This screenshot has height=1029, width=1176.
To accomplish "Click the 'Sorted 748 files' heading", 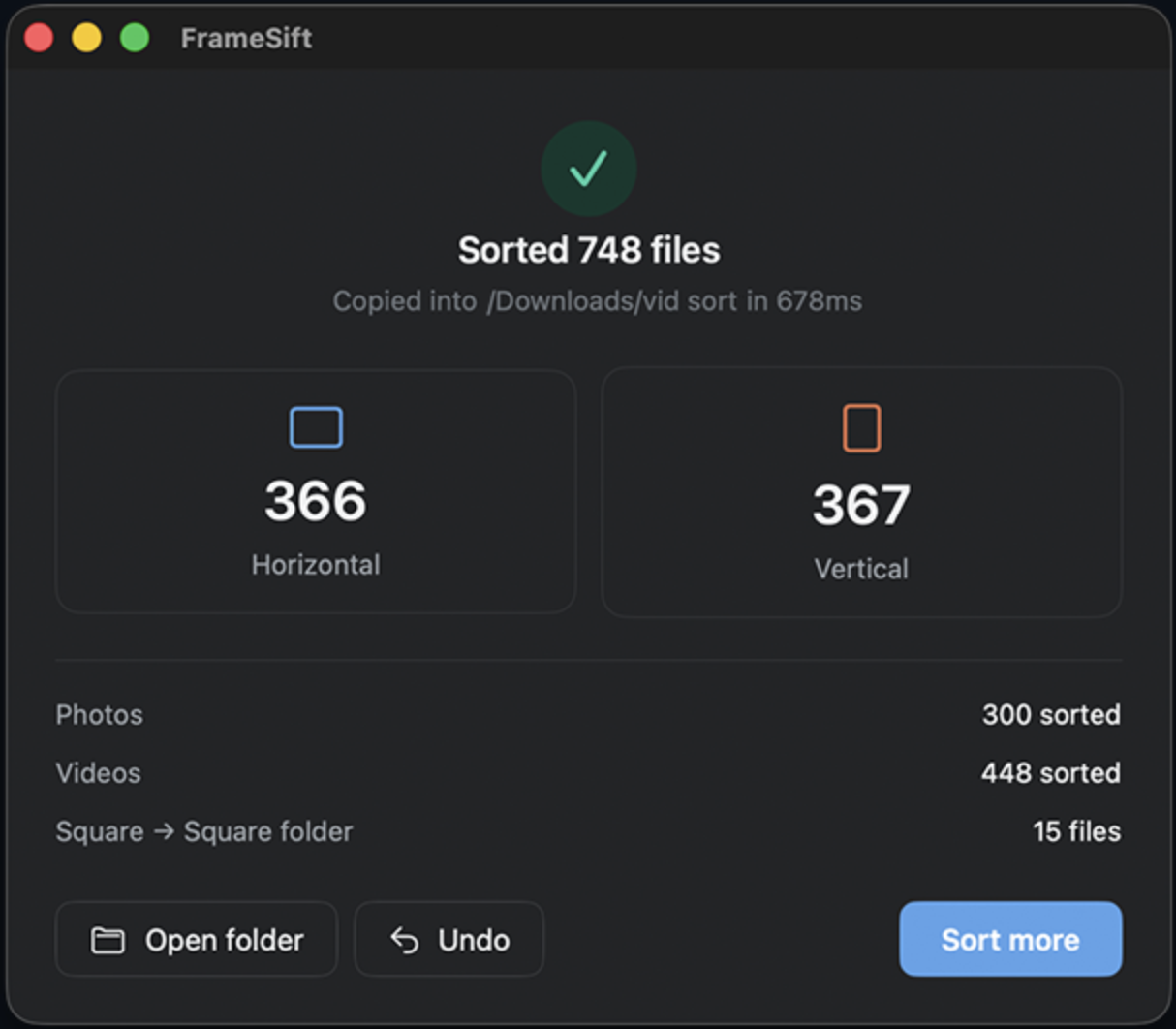I will [x=589, y=250].
